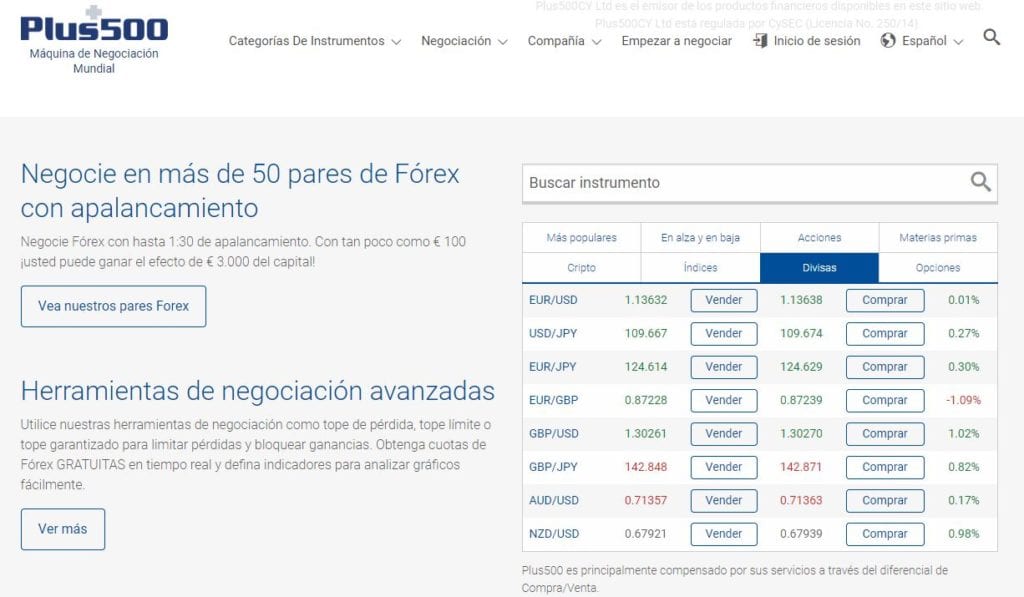
Task: Click the GBP/USD change 1.02%
Action: [963, 434]
